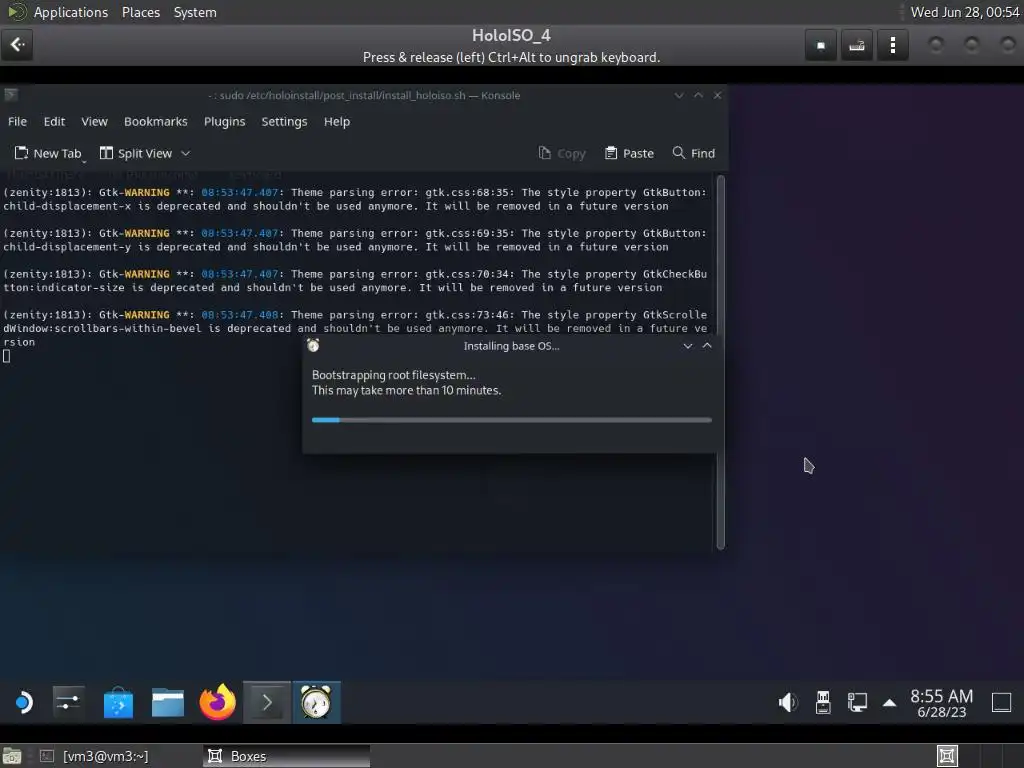Click the host panel icon at bottom right
Viewport: 1024px width, 768px height.
(x=948, y=756)
